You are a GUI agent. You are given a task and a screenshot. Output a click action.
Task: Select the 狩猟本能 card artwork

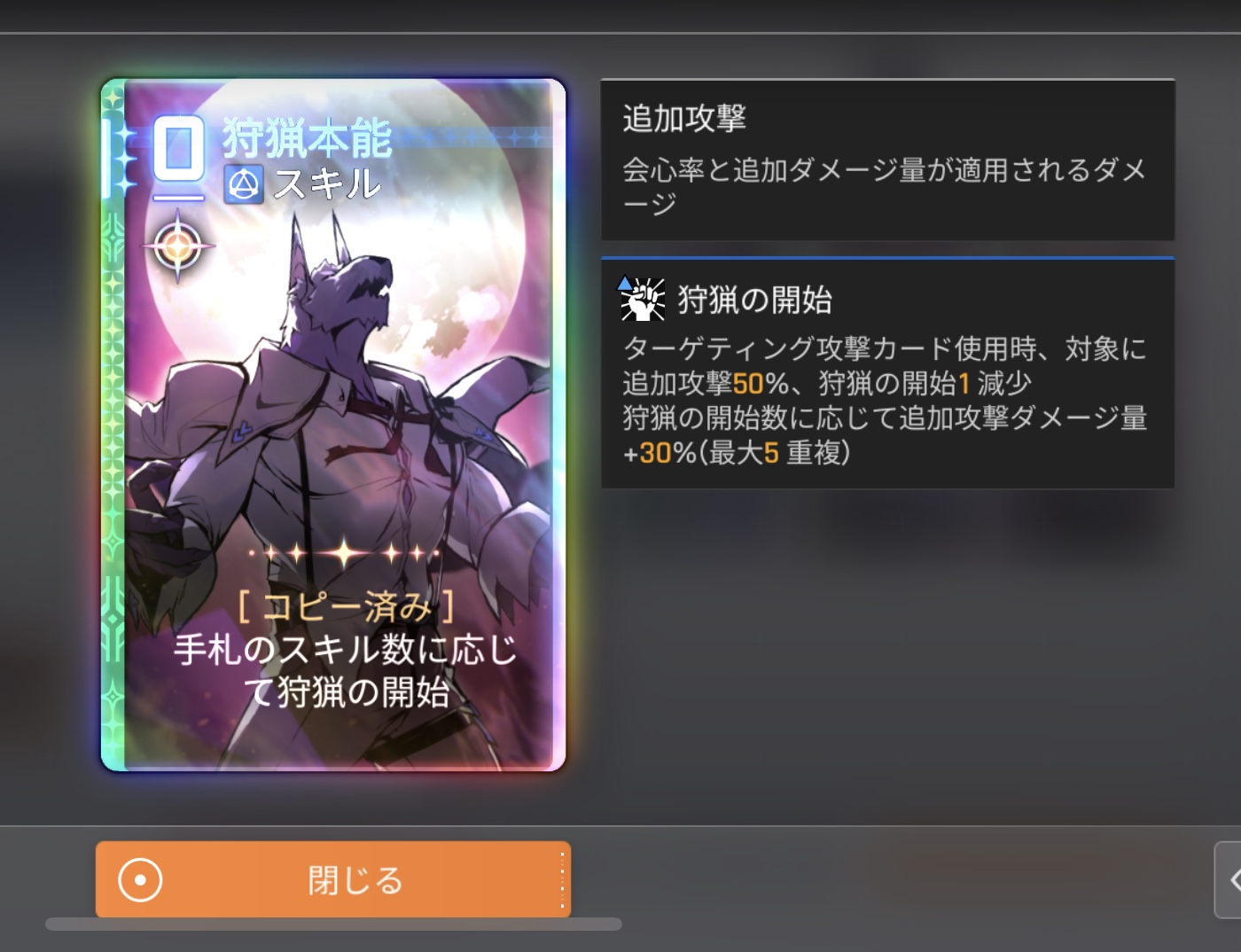[334, 425]
